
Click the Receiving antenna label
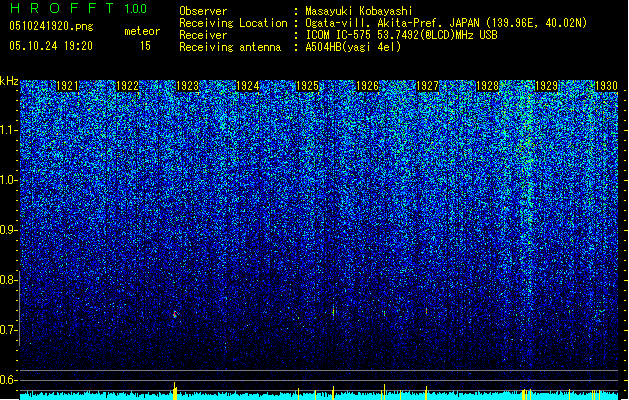tap(230, 47)
